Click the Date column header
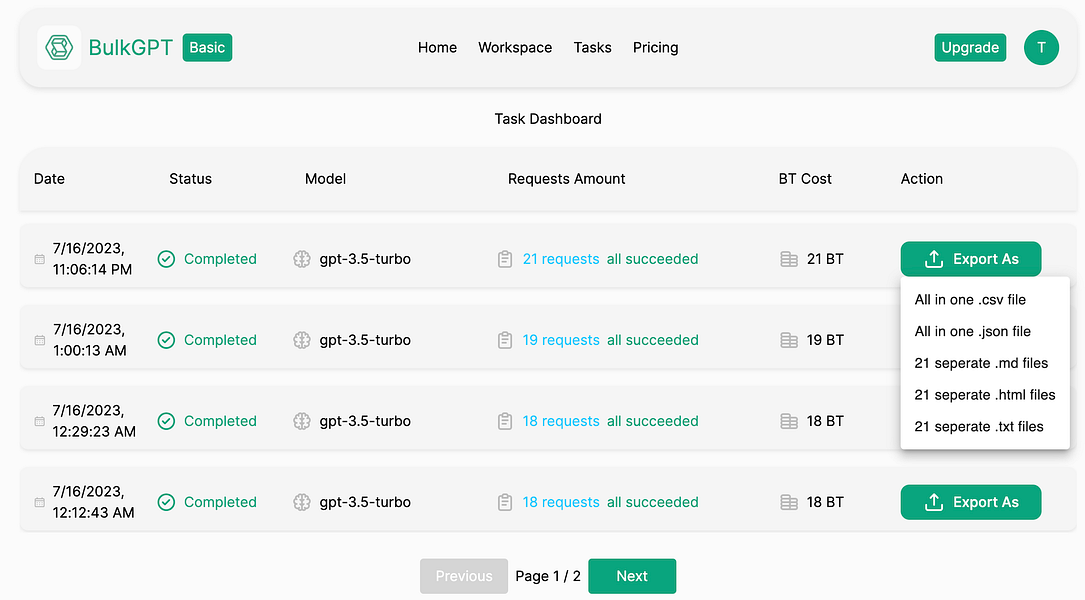 pyautogui.click(x=49, y=179)
